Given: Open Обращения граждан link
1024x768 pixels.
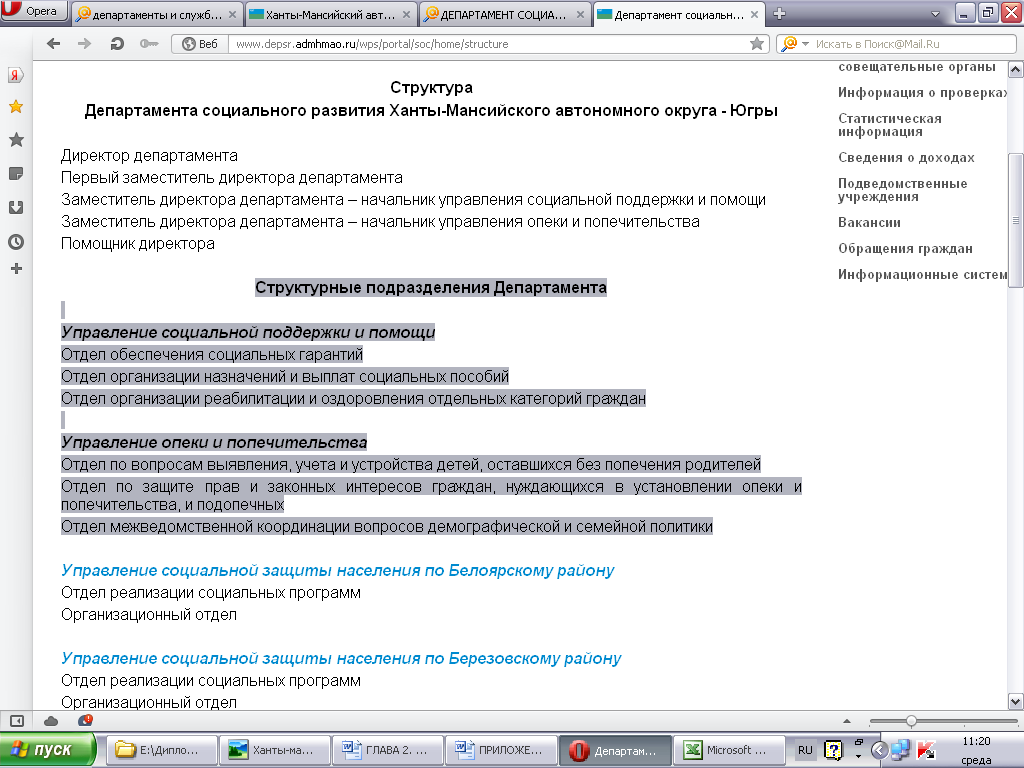Looking at the screenshot, I should click(x=905, y=249).
